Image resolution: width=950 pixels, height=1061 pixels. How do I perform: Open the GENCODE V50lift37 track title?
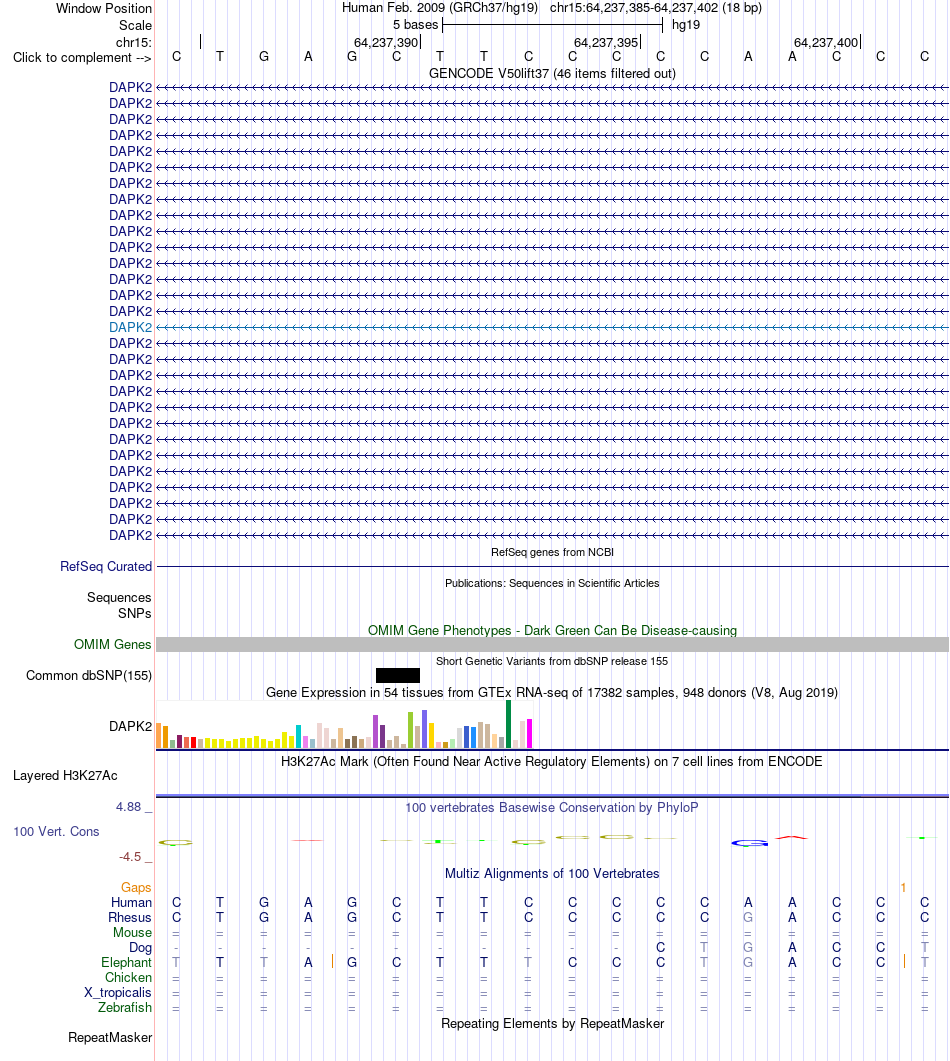[552, 73]
